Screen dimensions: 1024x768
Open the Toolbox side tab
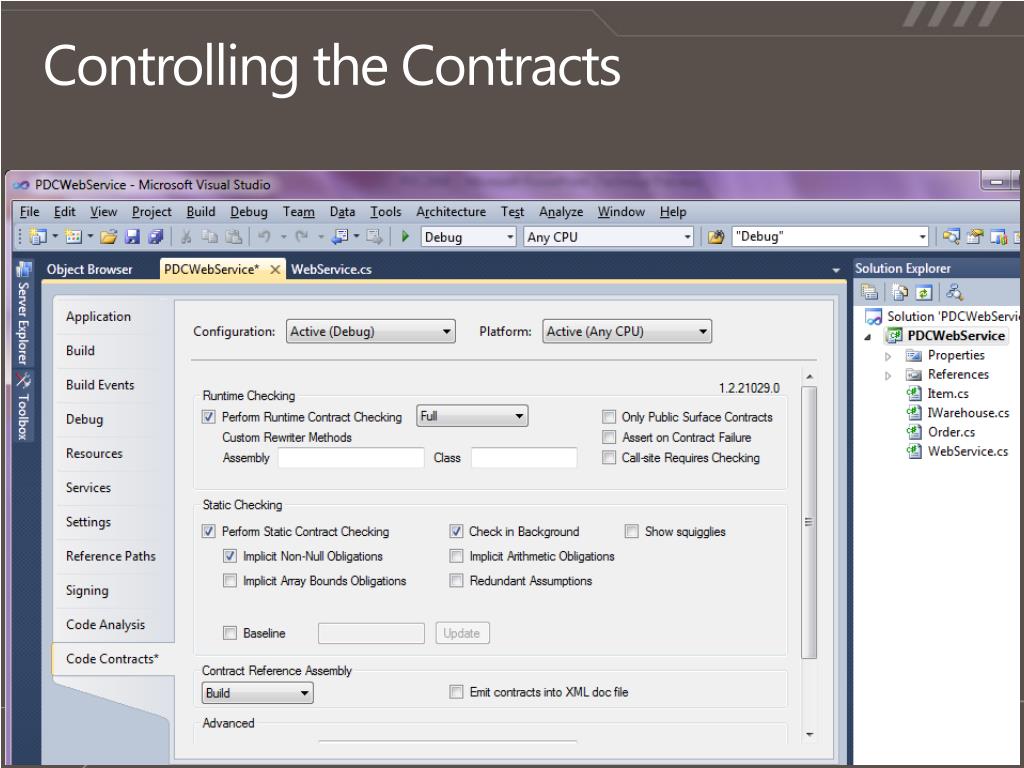pyautogui.click(x=24, y=406)
